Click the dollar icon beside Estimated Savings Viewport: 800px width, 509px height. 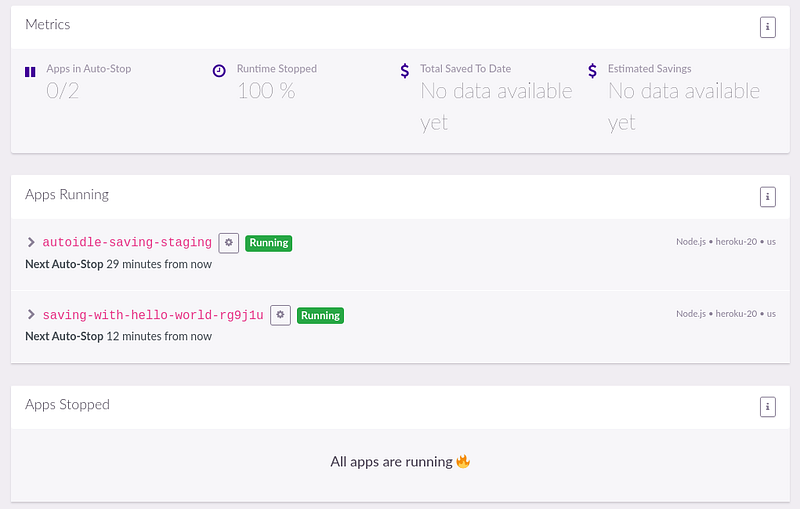pos(592,71)
